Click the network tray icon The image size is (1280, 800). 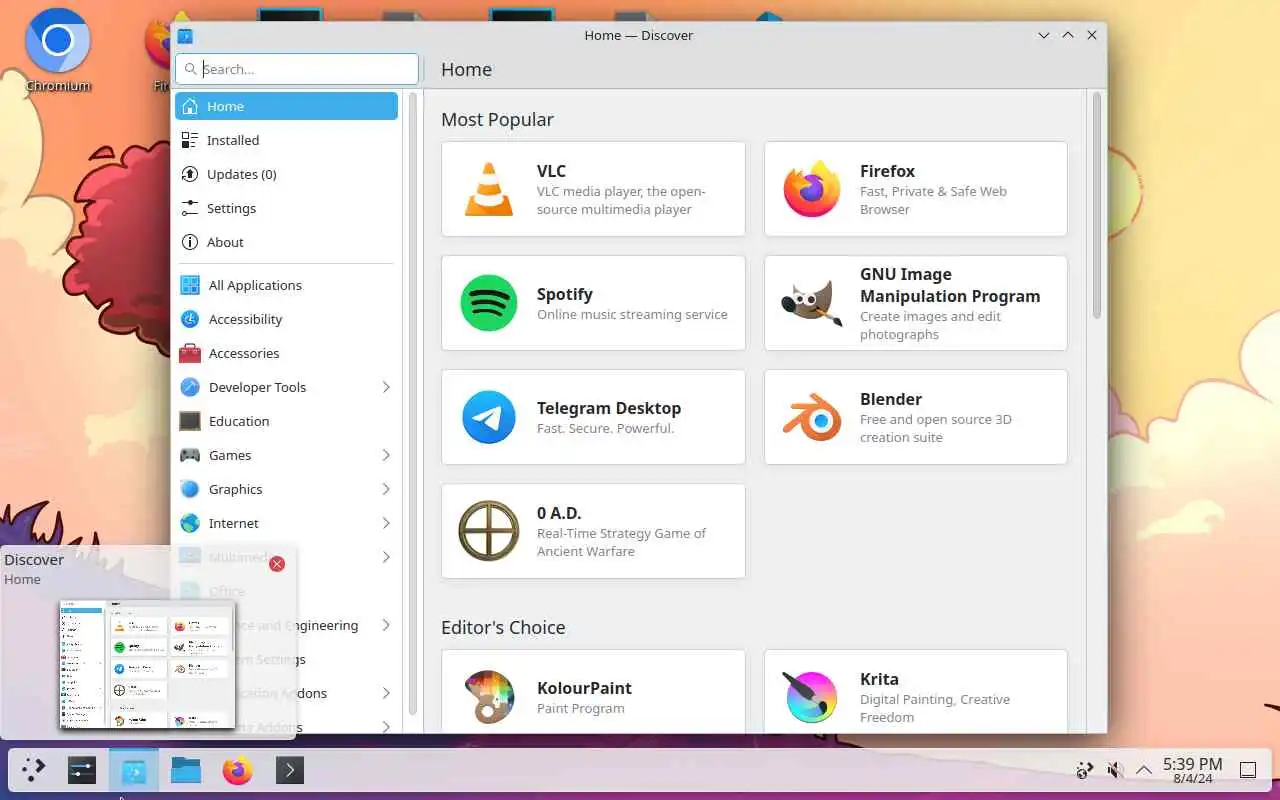tap(1084, 770)
